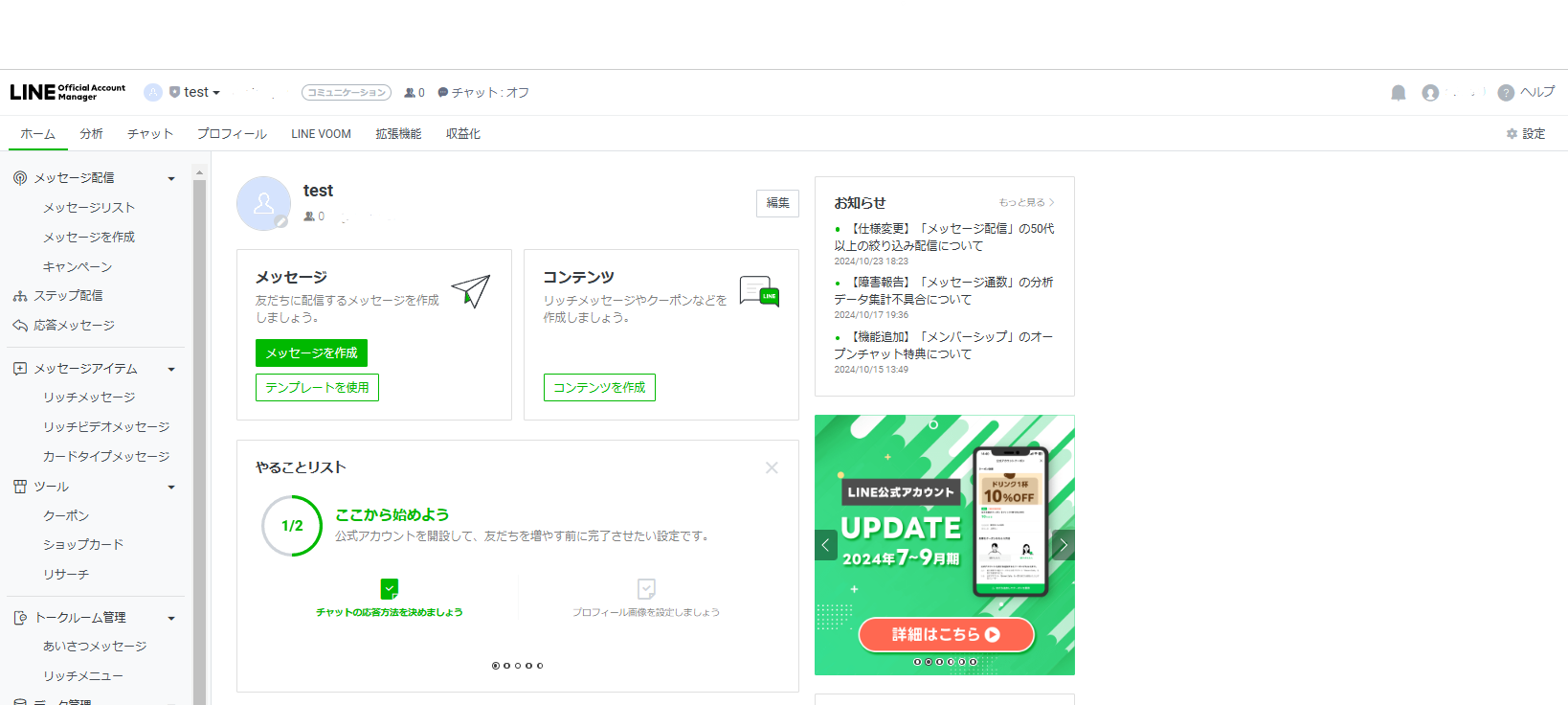Switch to the LINE VOOM tab
The image size is (1568, 705).
(322, 134)
